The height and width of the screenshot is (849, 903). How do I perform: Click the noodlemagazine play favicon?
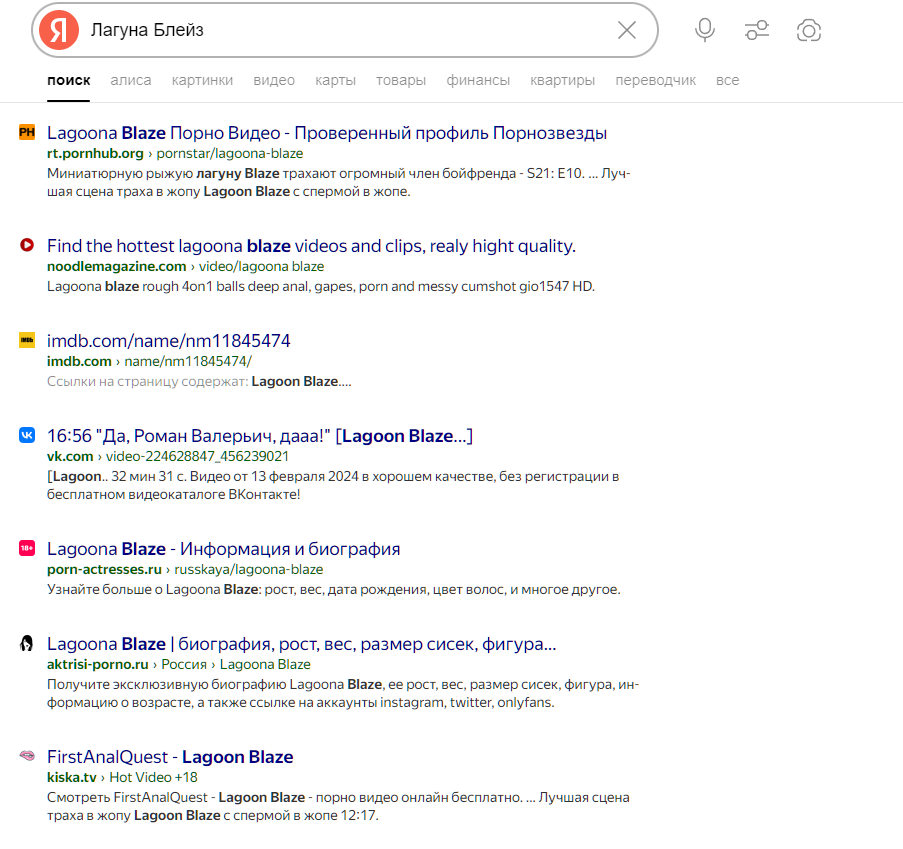pos(27,245)
